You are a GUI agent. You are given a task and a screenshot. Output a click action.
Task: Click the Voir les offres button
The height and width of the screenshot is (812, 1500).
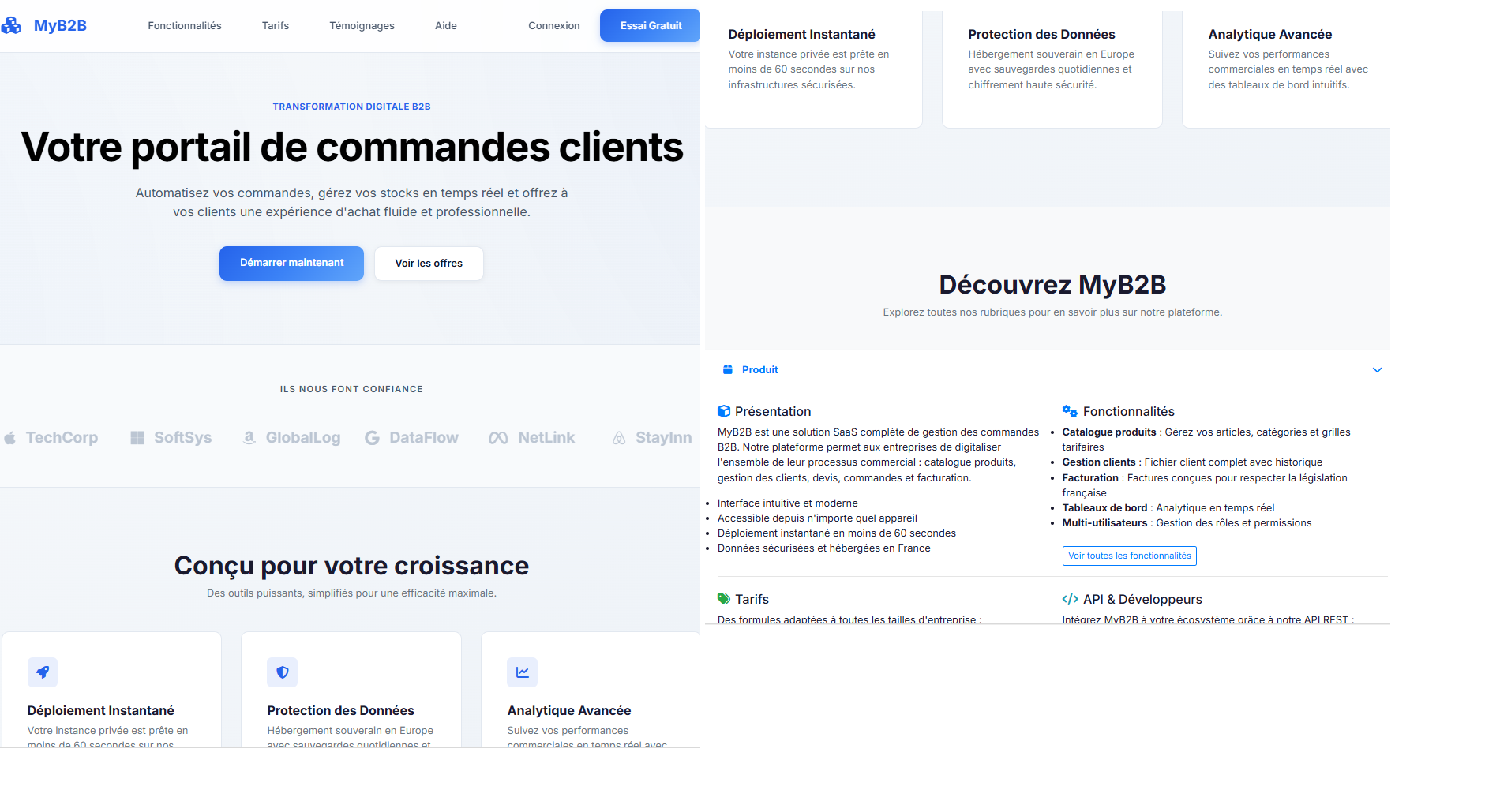click(x=429, y=264)
